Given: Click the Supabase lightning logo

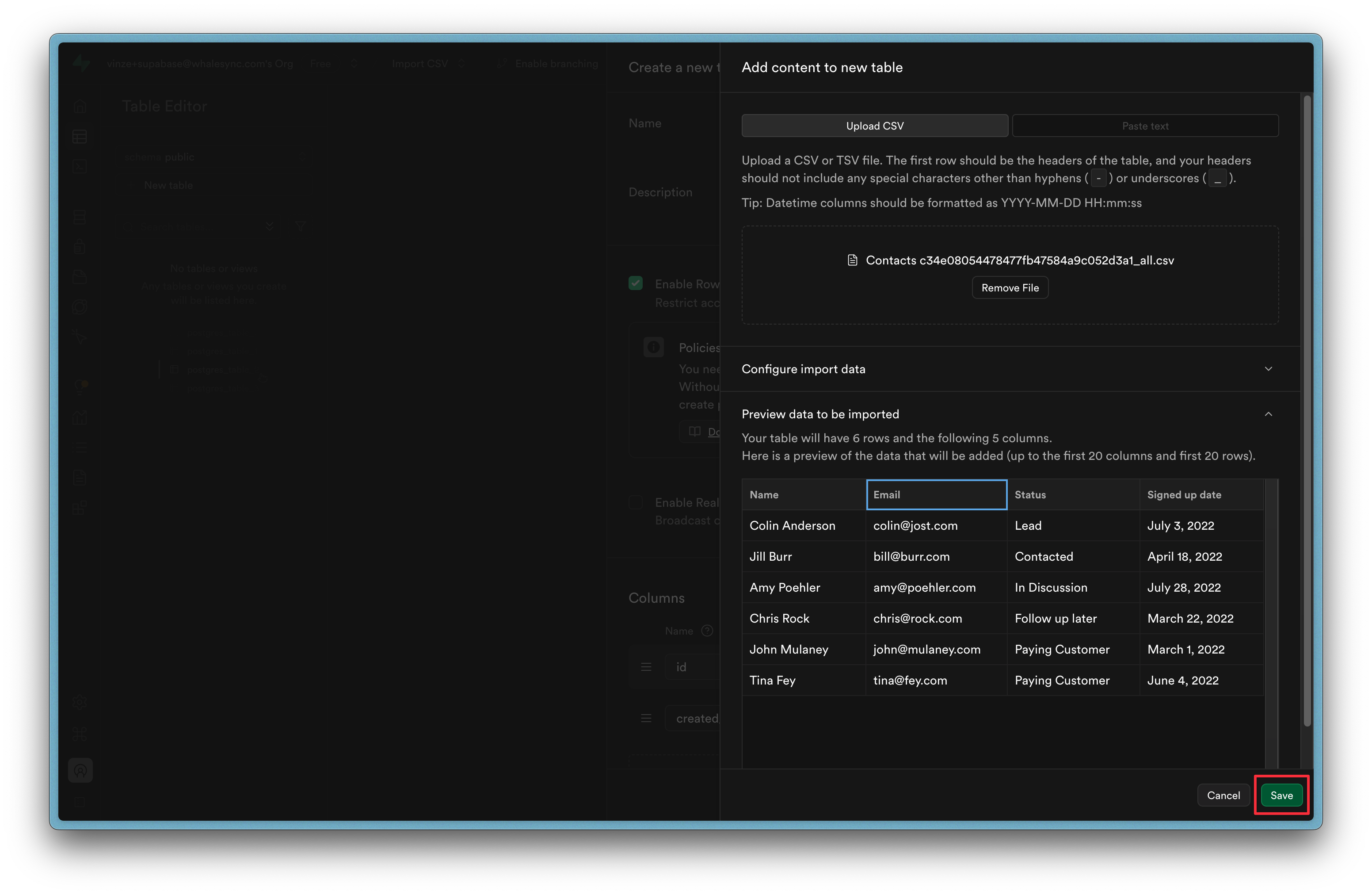Looking at the screenshot, I should [81, 63].
